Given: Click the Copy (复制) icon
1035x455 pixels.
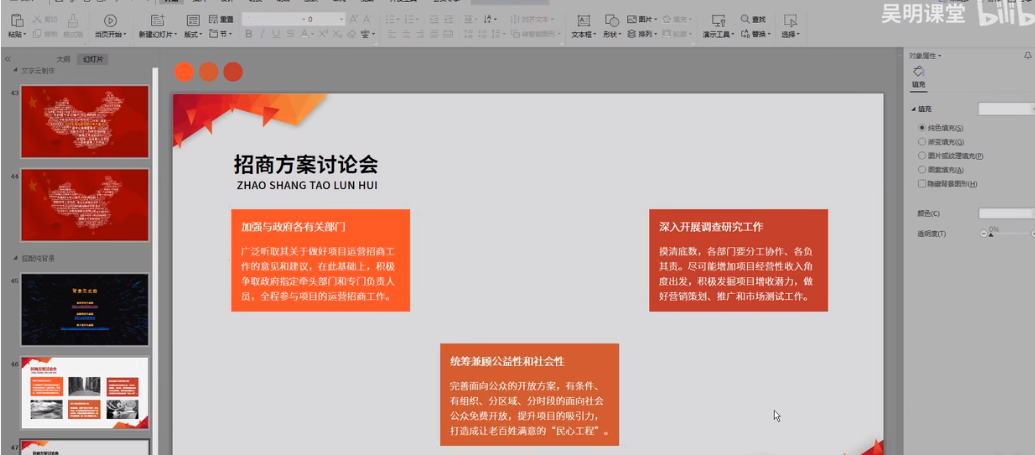Looking at the screenshot, I should pos(36,34).
